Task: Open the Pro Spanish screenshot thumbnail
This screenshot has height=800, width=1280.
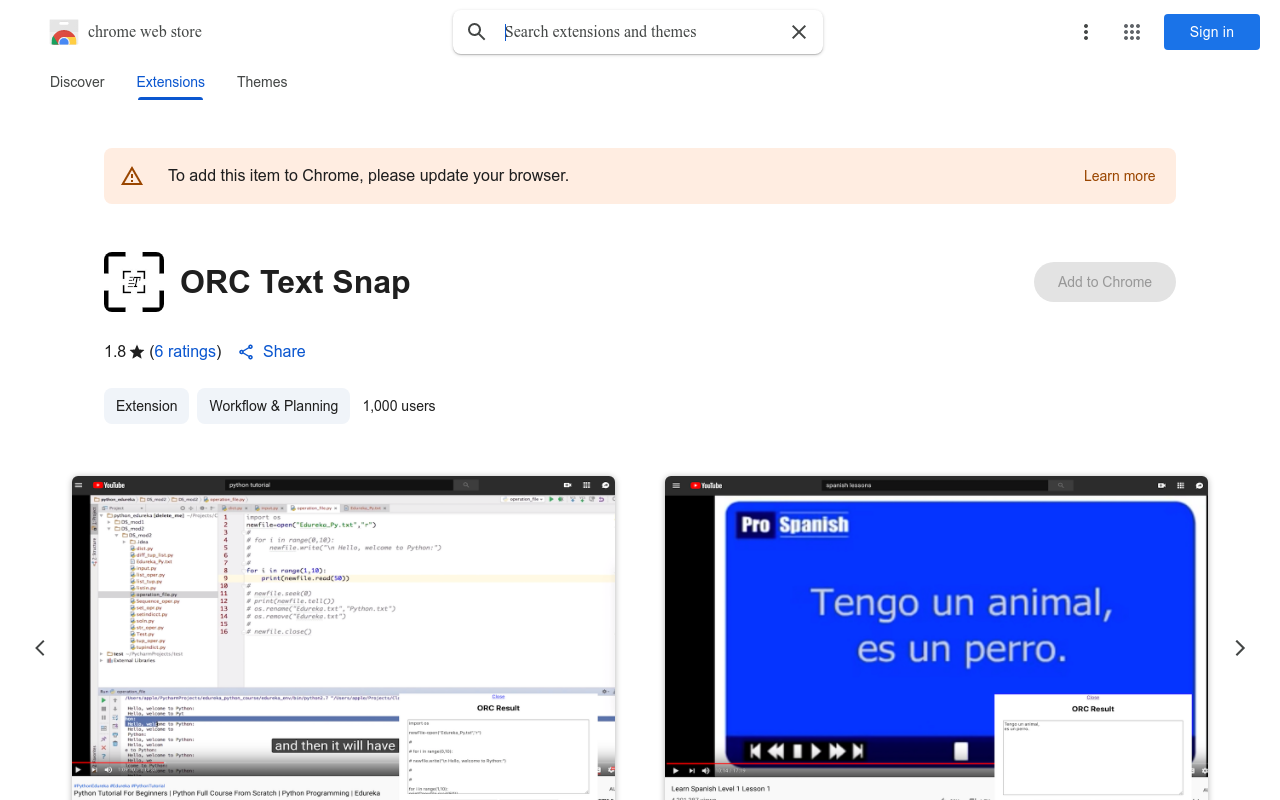Action: tap(936, 638)
